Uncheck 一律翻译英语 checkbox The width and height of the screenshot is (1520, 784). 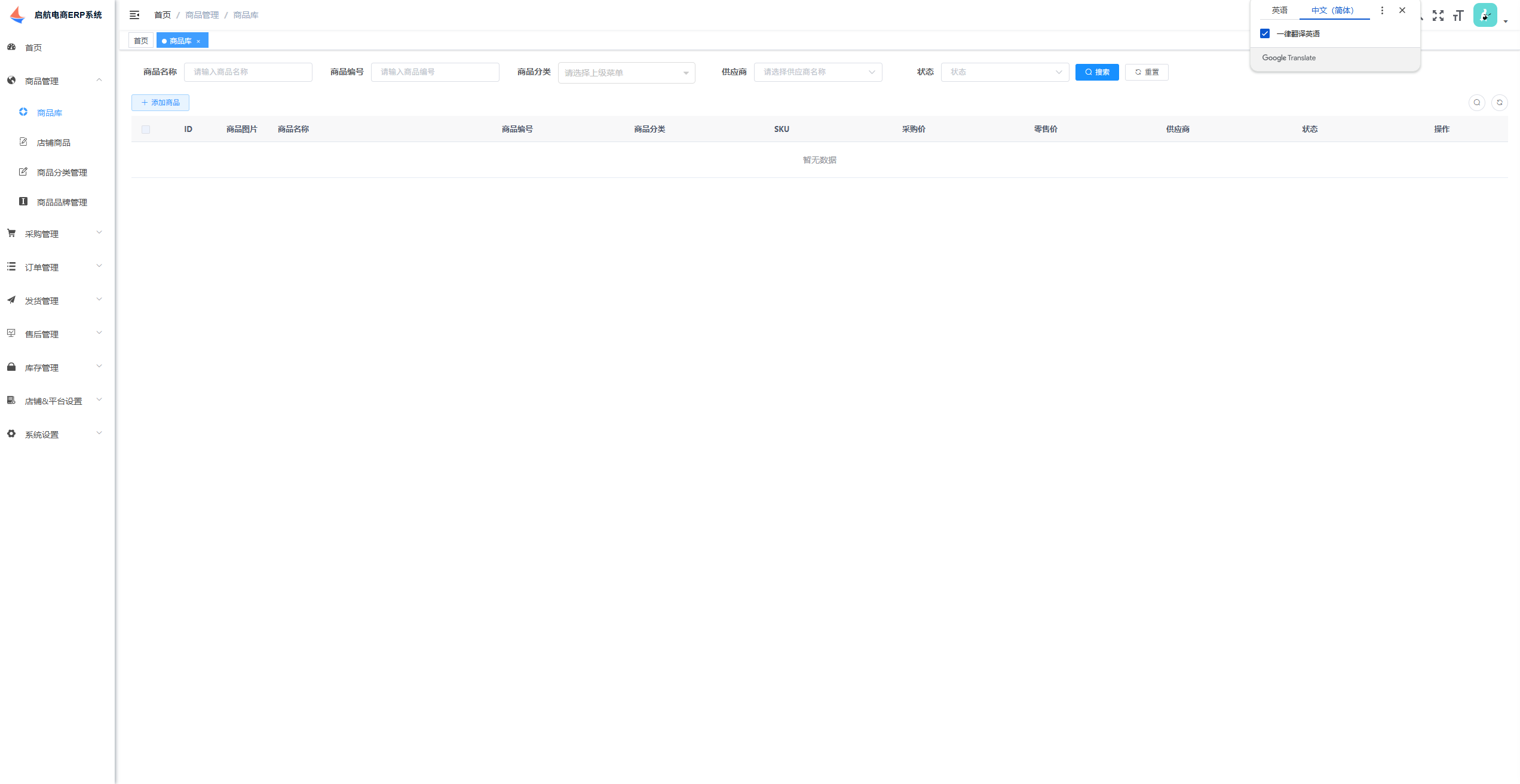pos(1265,33)
